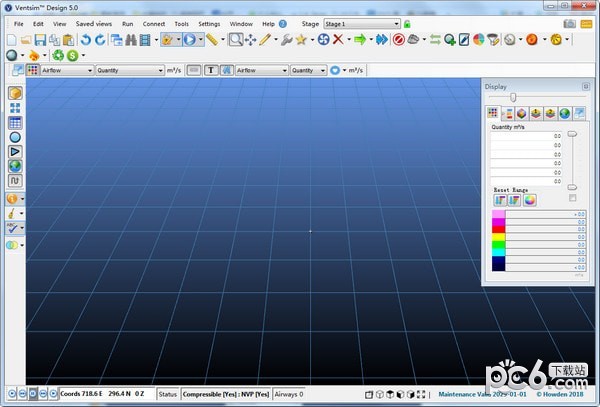Click the red block/stop icon
The width and height of the screenshot is (600, 407).
pyautogui.click(x=399, y=39)
